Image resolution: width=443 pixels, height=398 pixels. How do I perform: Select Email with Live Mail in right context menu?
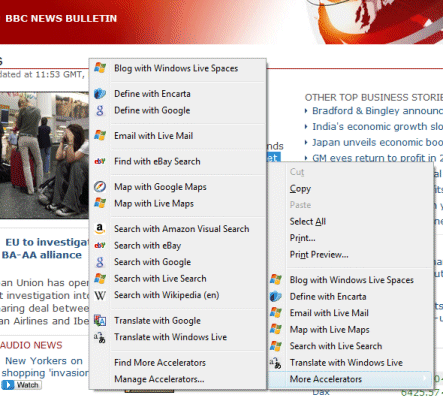click(x=329, y=313)
